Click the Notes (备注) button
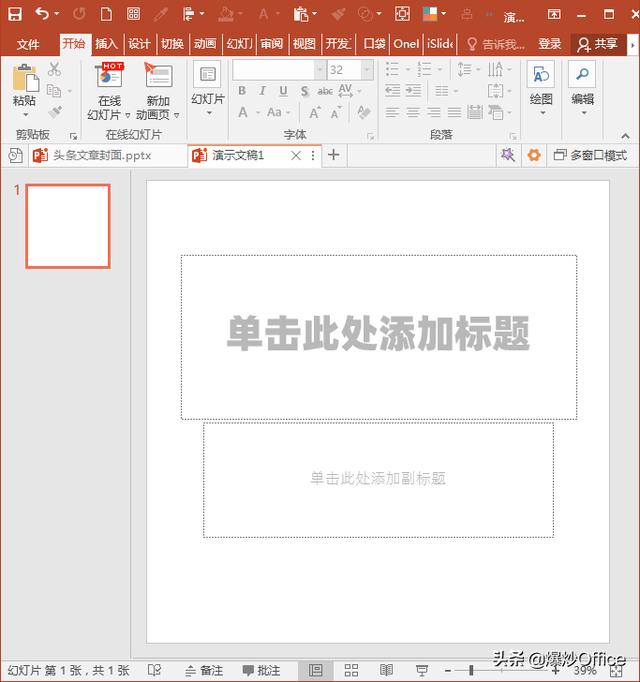Image resolution: width=640 pixels, height=682 pixels. pyautogui.click(x=204, y=670)
